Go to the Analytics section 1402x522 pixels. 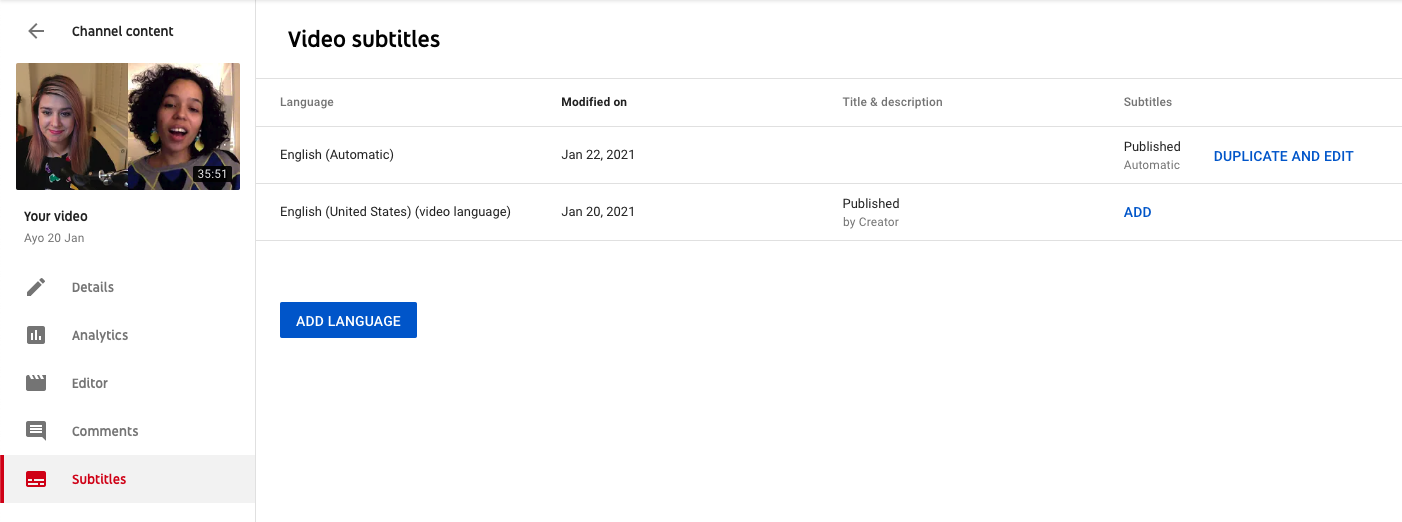point(100,335)
